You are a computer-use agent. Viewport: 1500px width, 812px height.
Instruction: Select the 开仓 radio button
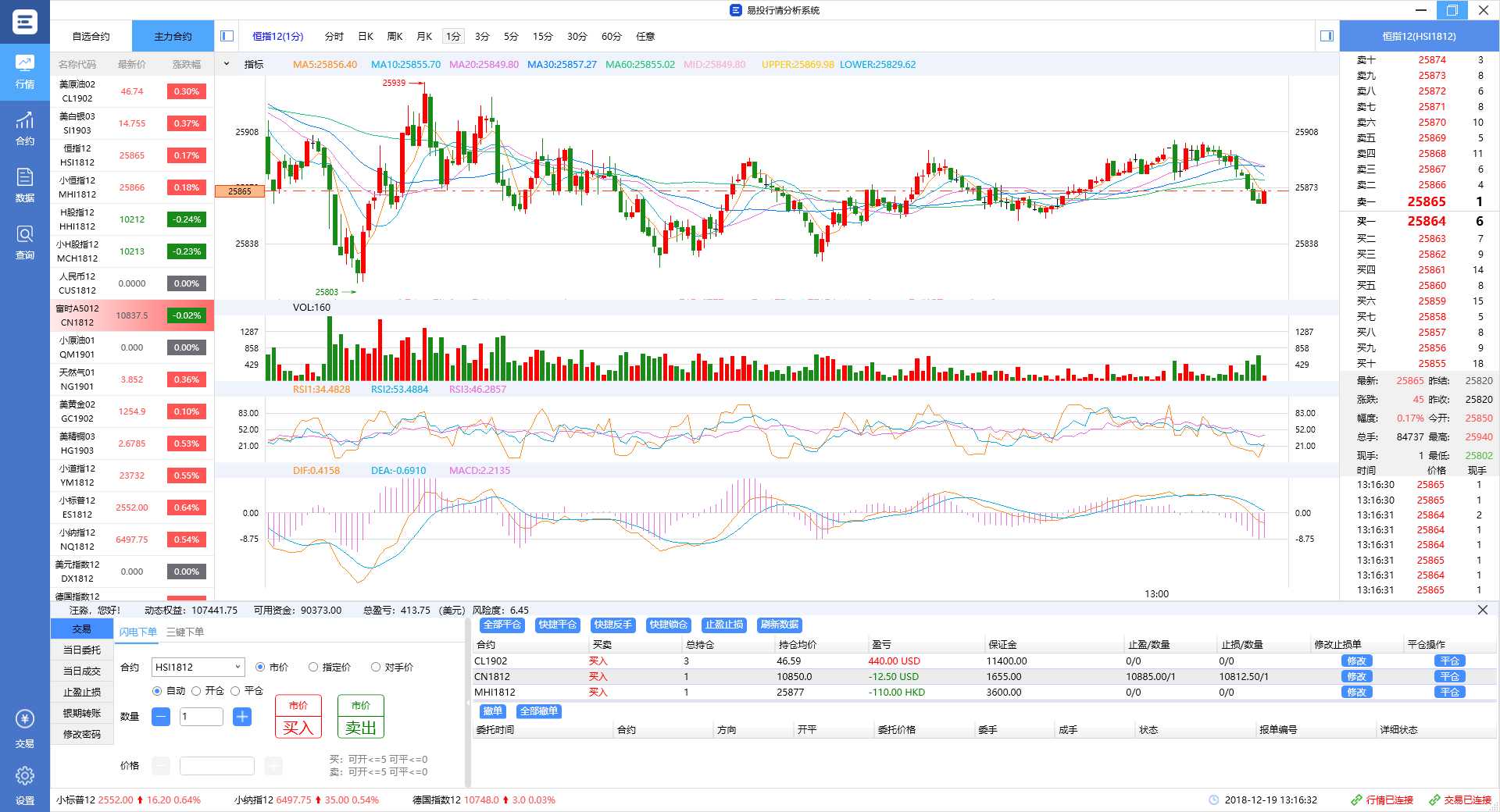point(196,691)
